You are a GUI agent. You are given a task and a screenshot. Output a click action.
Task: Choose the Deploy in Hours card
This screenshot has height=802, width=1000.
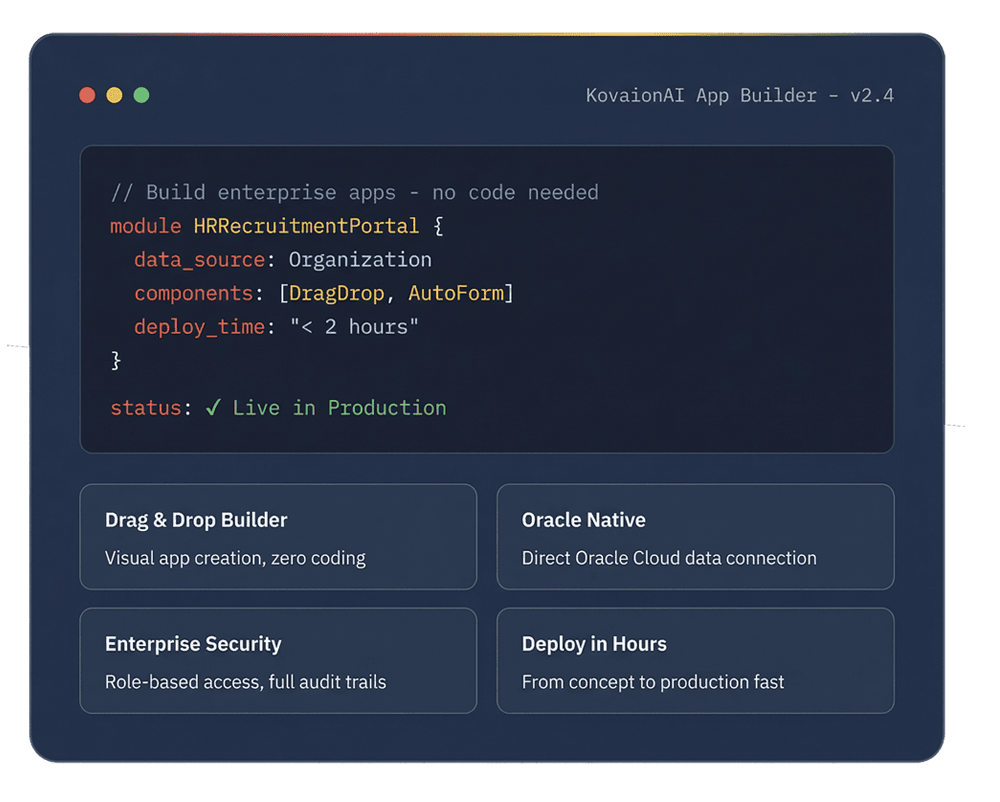tap(695, 661)
